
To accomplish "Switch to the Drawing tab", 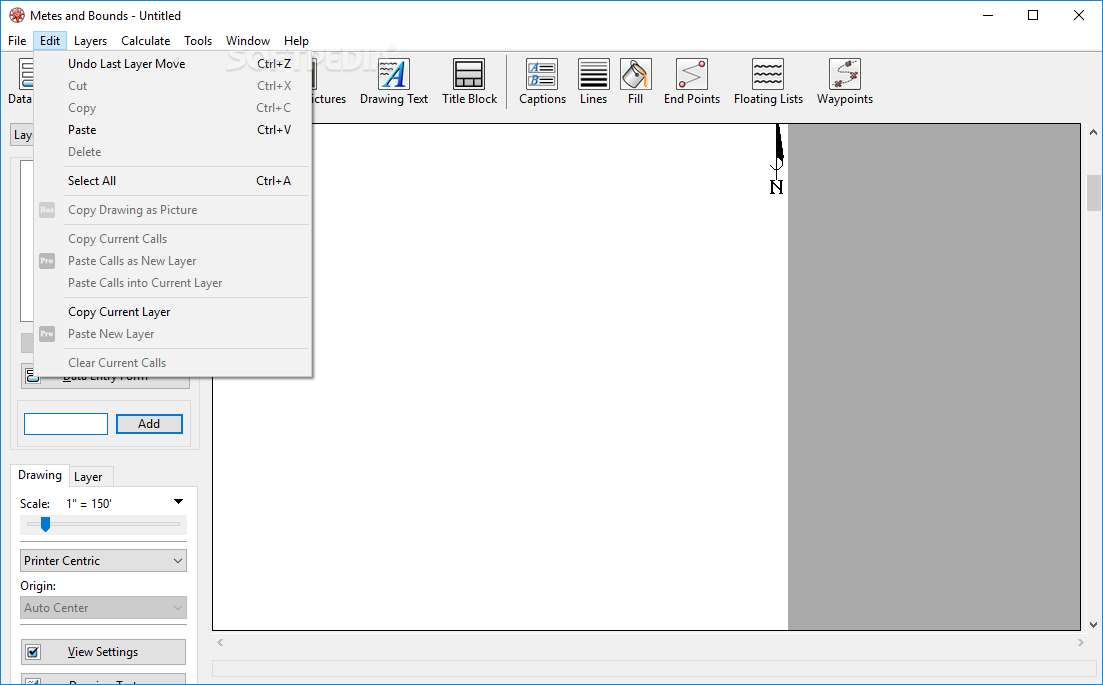I will click(40, 475).
